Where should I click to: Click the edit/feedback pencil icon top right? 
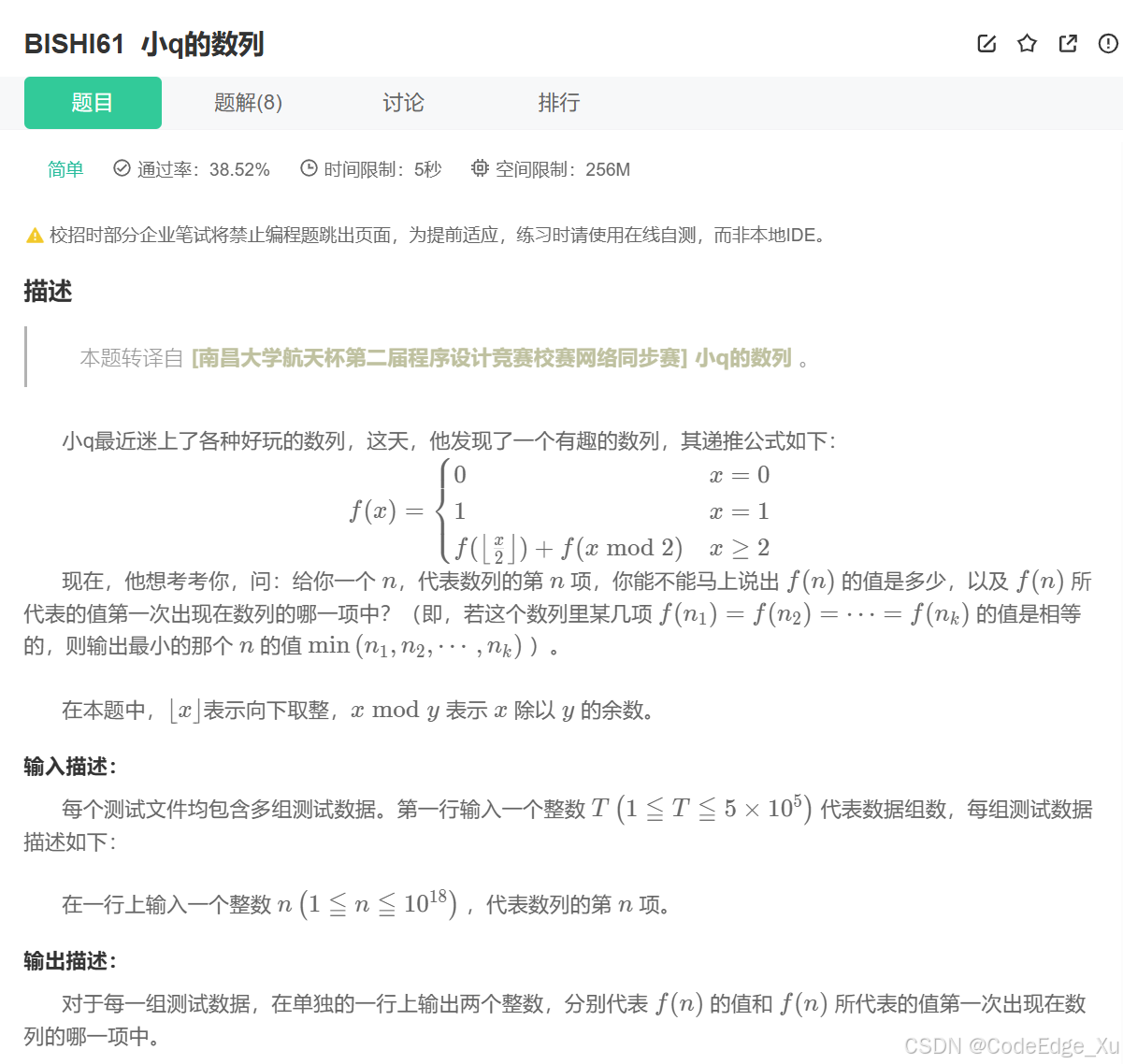coord(986,43)
